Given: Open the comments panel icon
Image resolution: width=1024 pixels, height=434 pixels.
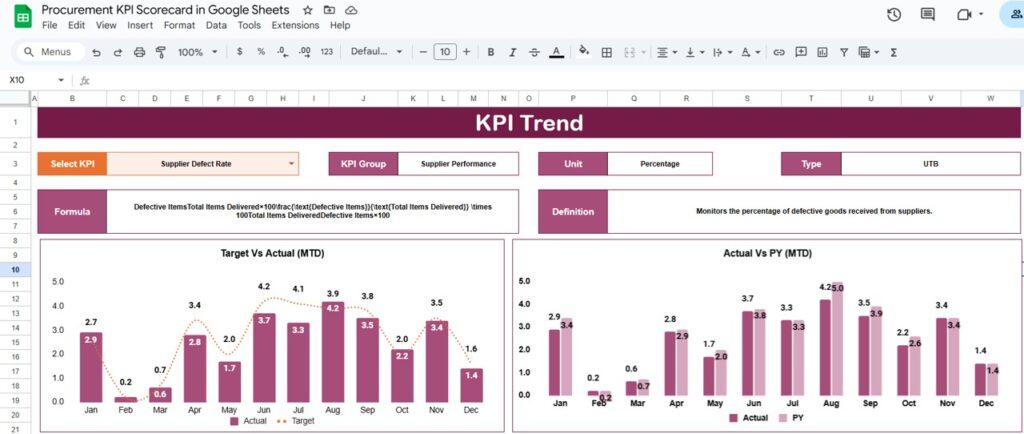Looking at the screenshot, I should pyautogui.click(x=927, y=15).
